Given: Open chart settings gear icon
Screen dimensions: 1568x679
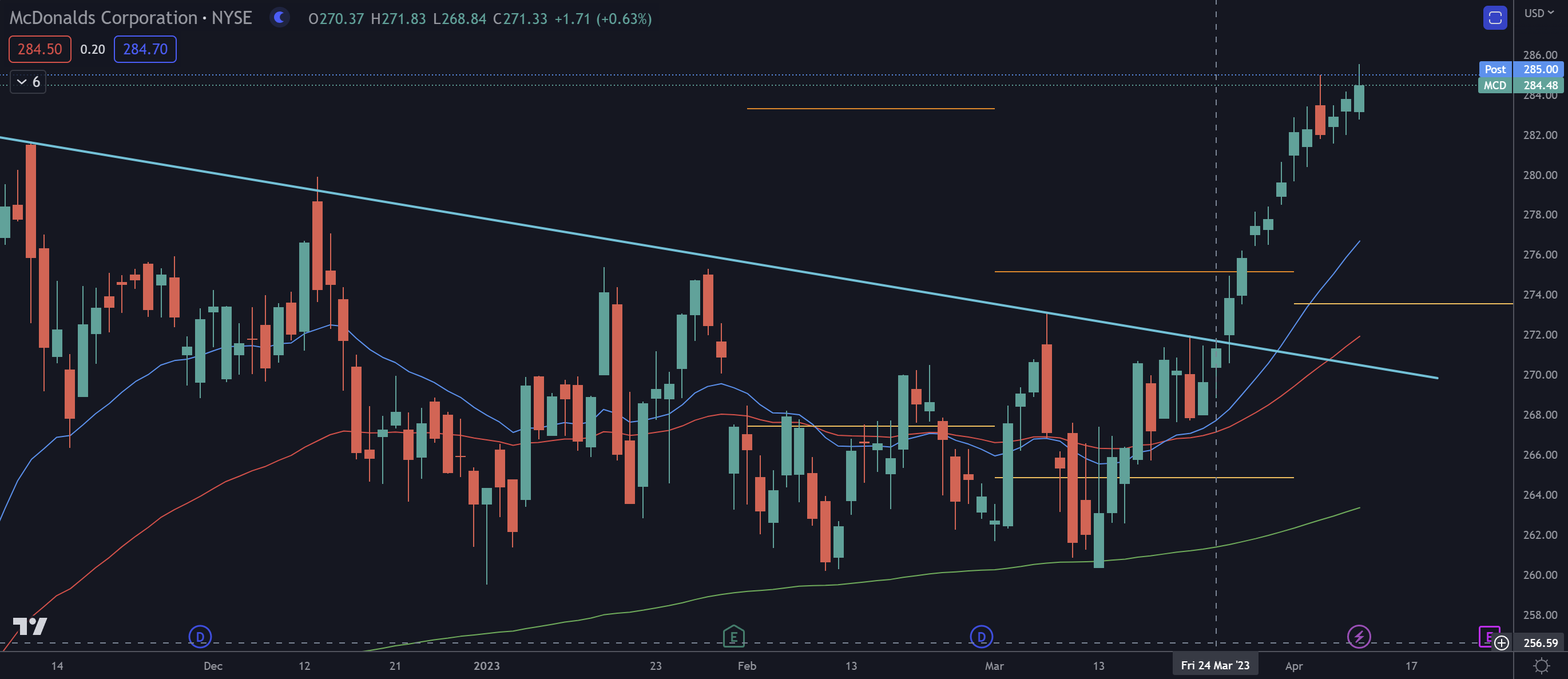Looking at the screenshot, I should 1541,666.
